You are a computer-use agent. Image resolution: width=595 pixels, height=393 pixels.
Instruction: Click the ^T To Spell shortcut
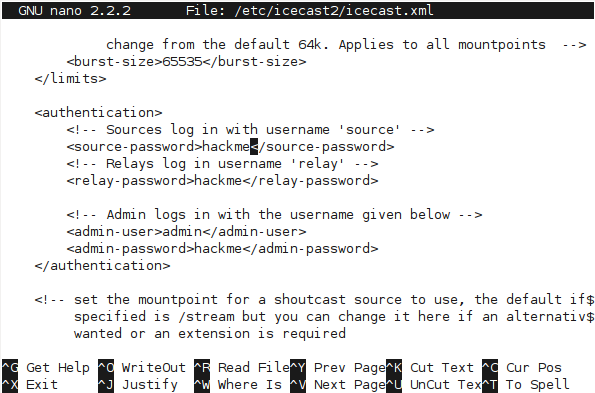click(x=526, y=384)
